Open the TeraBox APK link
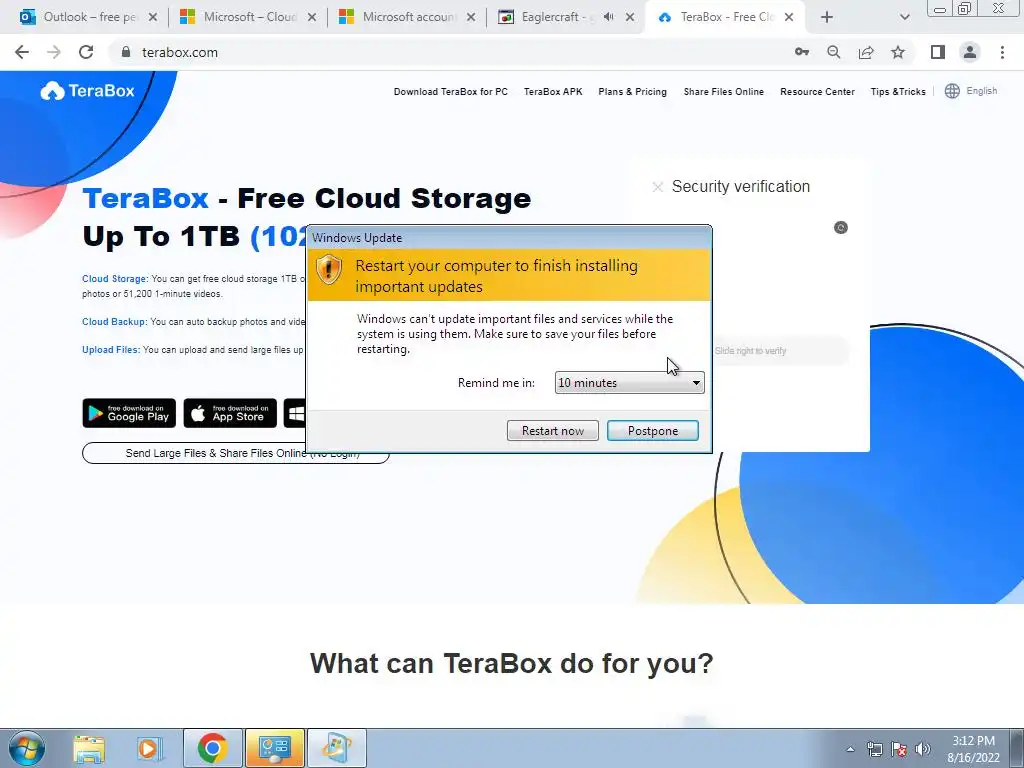1024x768 pixels. coord(553,92)
